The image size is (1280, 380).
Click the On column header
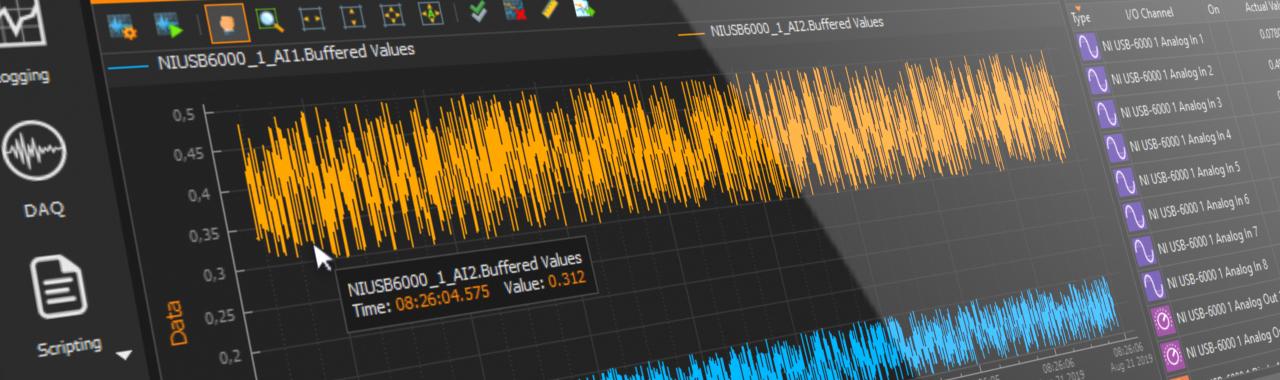pyautogui.click(x=1214, y=9)
